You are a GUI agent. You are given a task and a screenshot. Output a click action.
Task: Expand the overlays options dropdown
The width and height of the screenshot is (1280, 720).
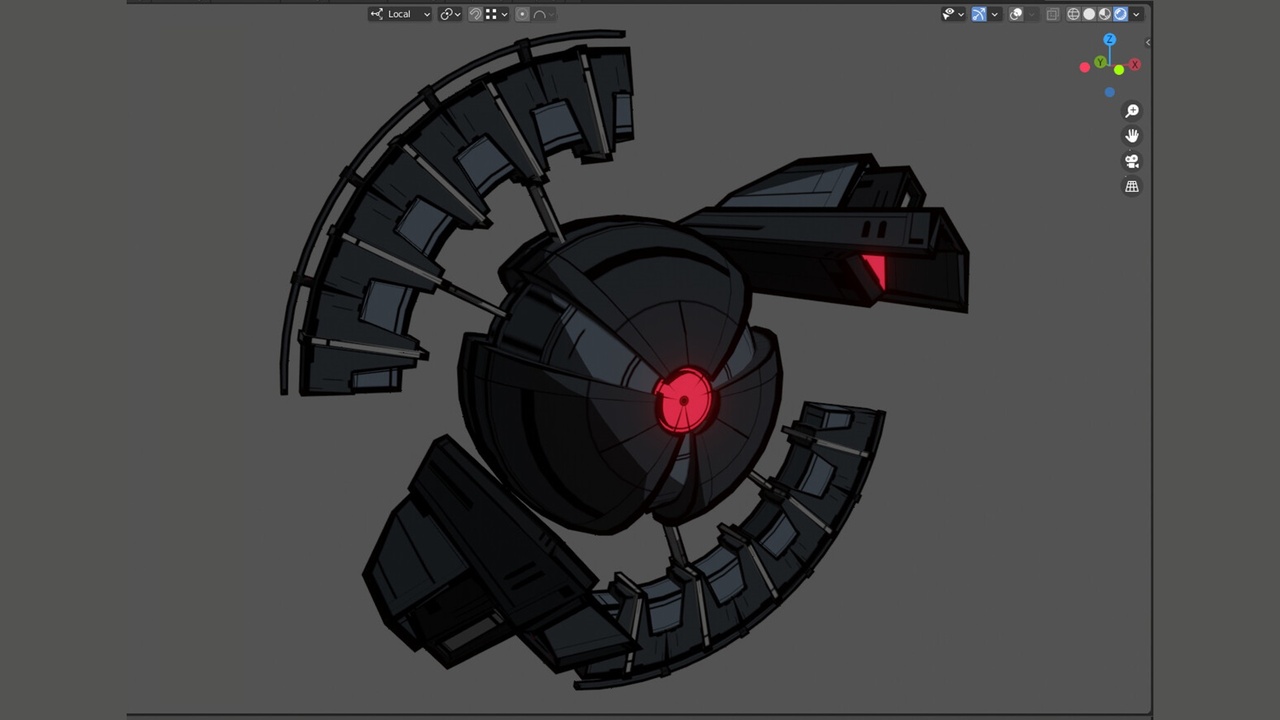(x=1031, y=14)
